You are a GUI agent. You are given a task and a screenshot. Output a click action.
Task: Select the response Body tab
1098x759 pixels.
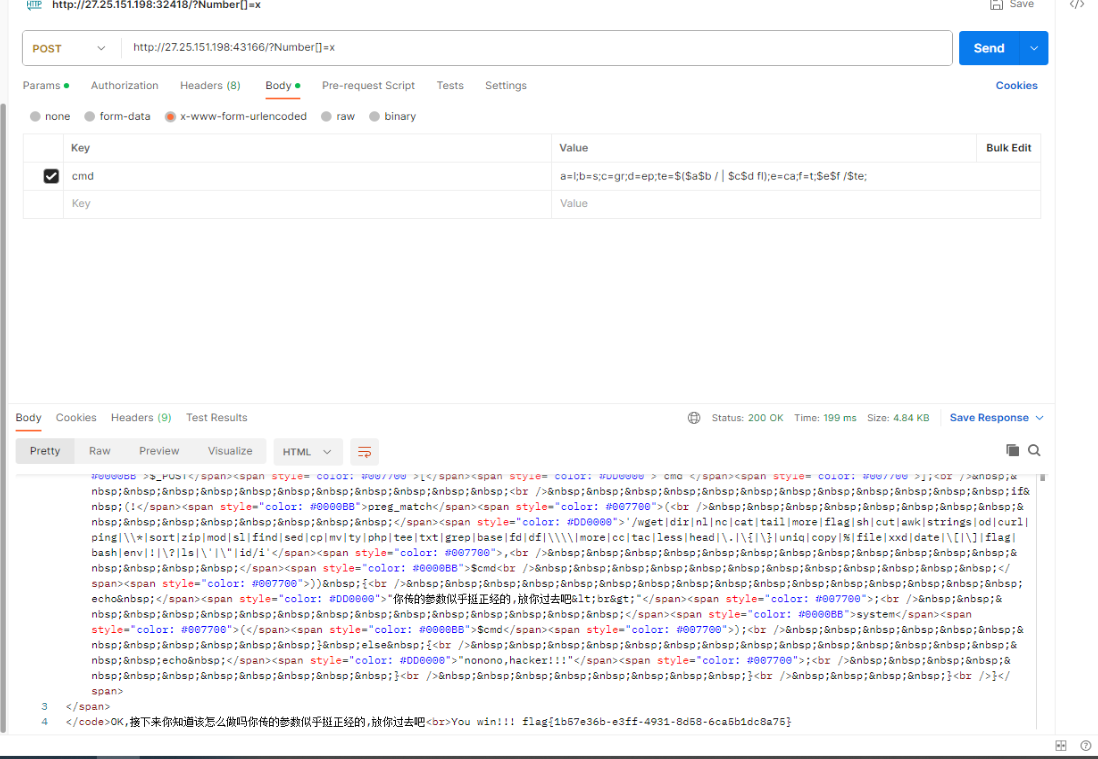tap(29, 417)
